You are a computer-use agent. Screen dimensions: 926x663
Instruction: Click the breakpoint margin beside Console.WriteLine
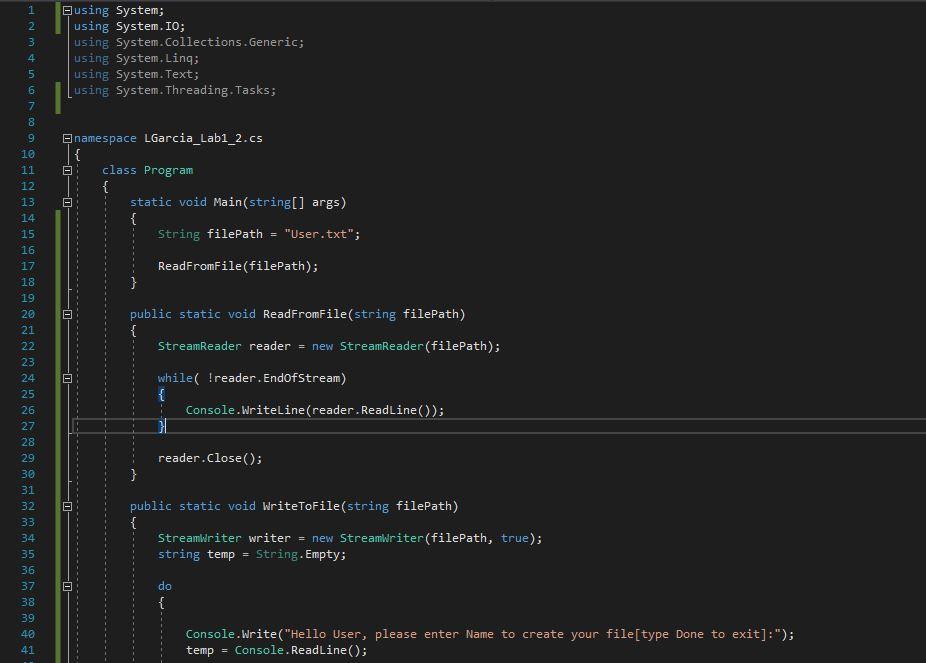point(10,410)
